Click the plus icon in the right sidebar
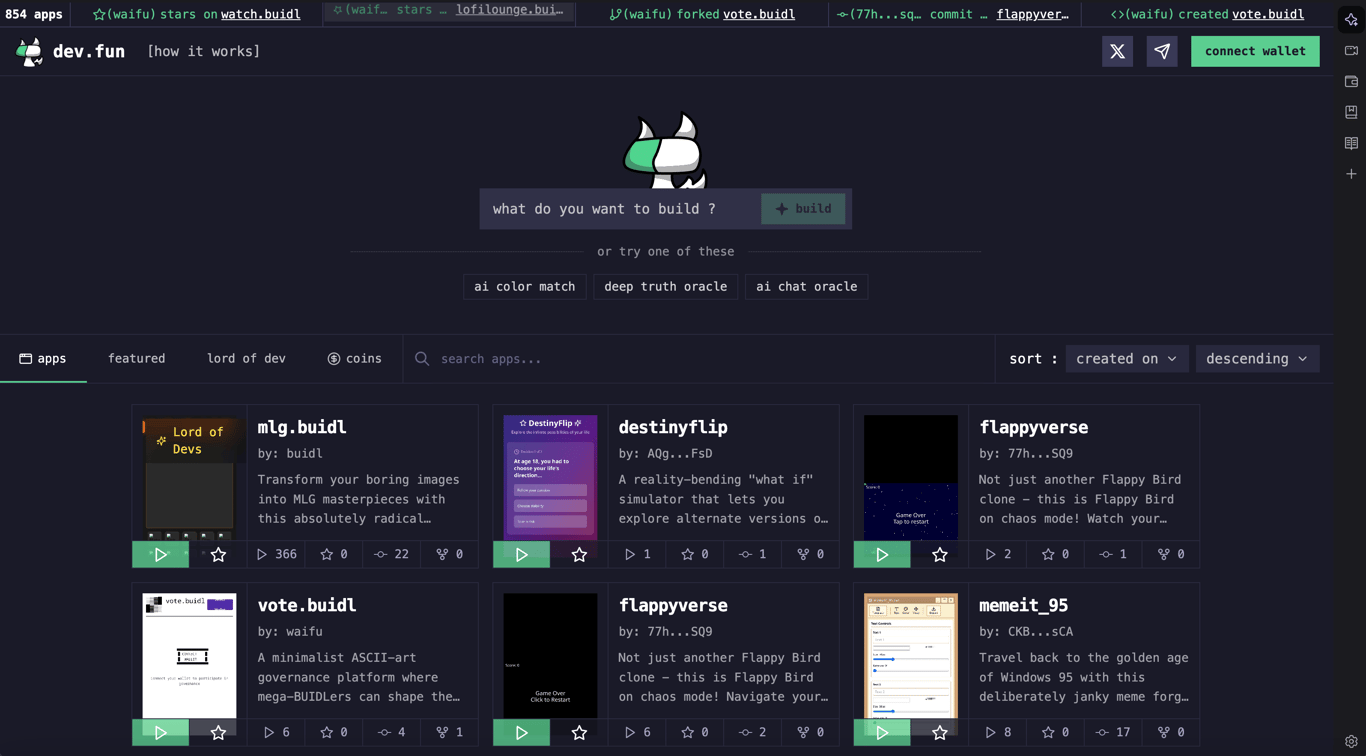The height and width of the screenshot is (756, 1366). (1351, 174)
